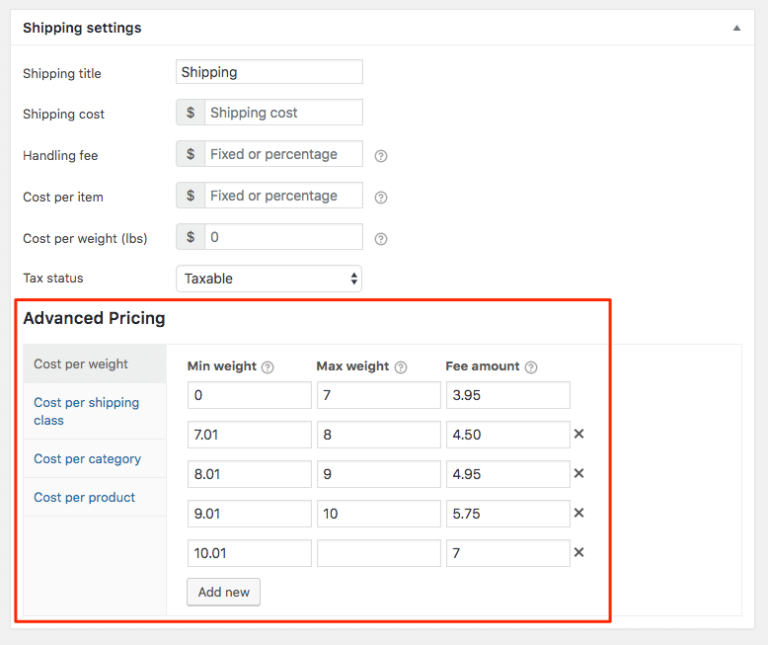Click the Shipping title text field
Screen dimensions: 768x645
[269, 72]
